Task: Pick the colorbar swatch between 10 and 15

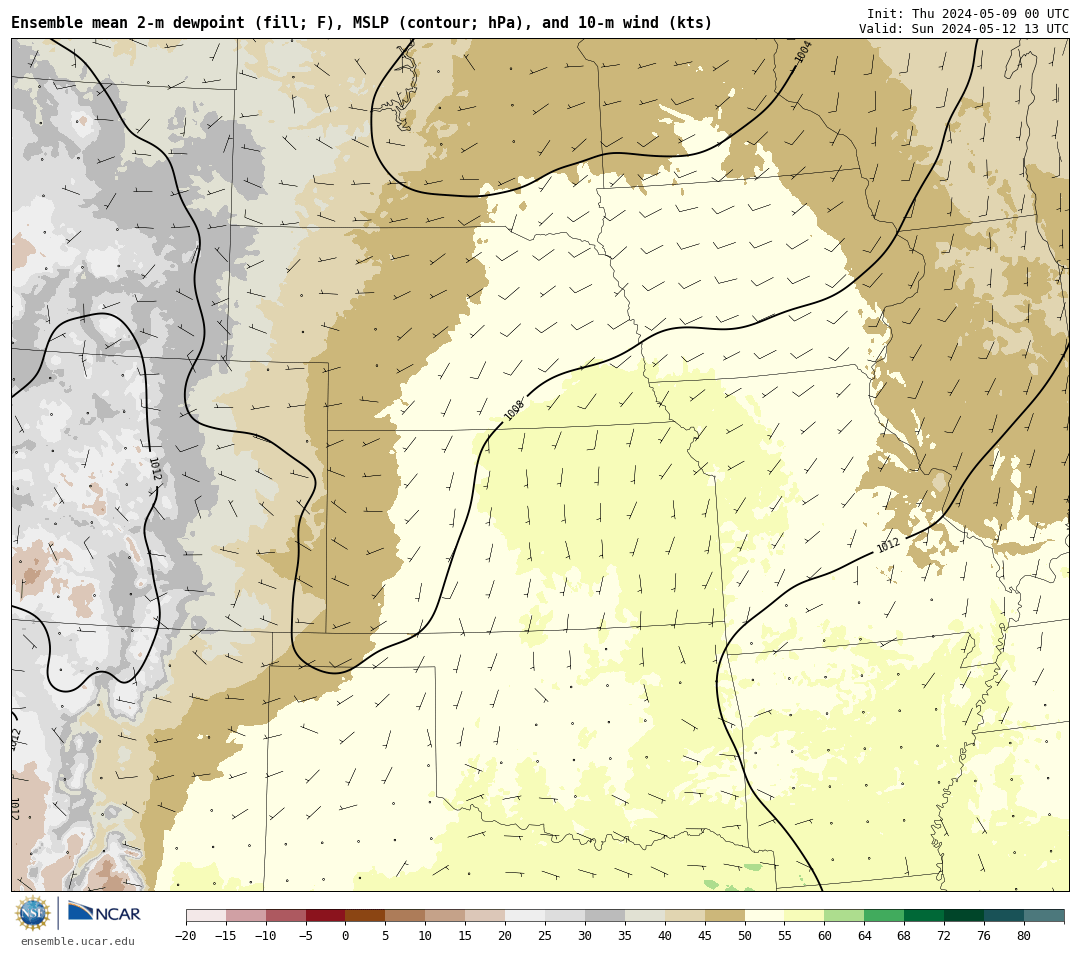Action: (x=446, y=916)
